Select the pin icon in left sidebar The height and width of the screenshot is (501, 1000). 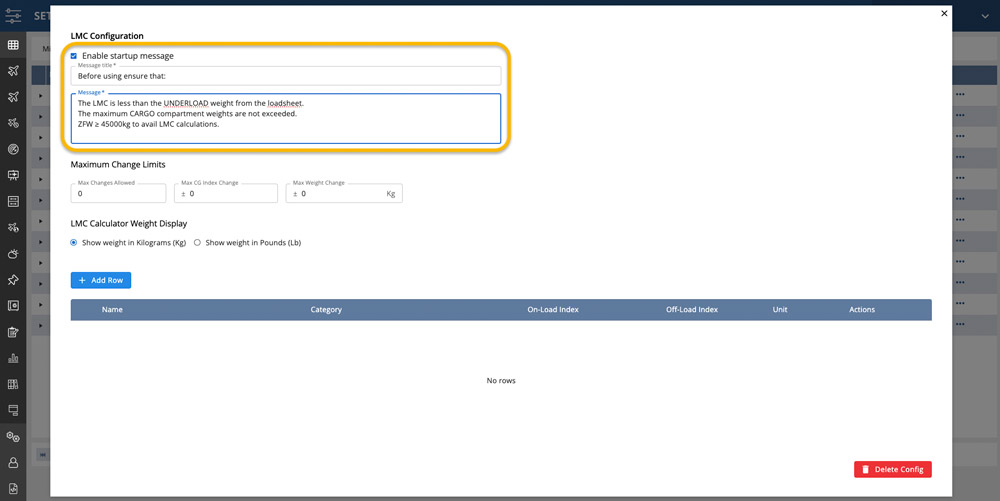tap(13, 280)
